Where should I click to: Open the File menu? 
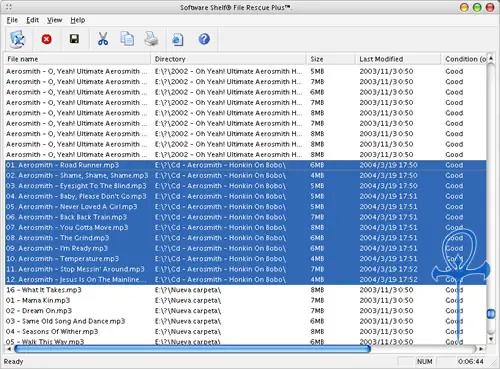[12, 20]
